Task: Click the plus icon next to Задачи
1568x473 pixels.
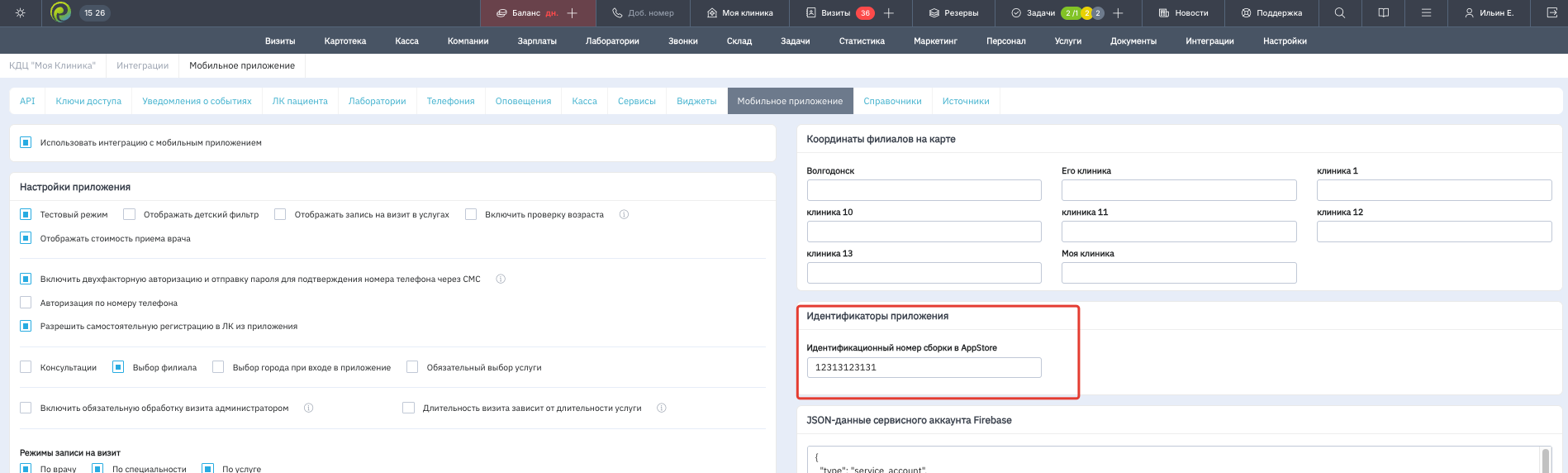Action: click(1118, 13)
